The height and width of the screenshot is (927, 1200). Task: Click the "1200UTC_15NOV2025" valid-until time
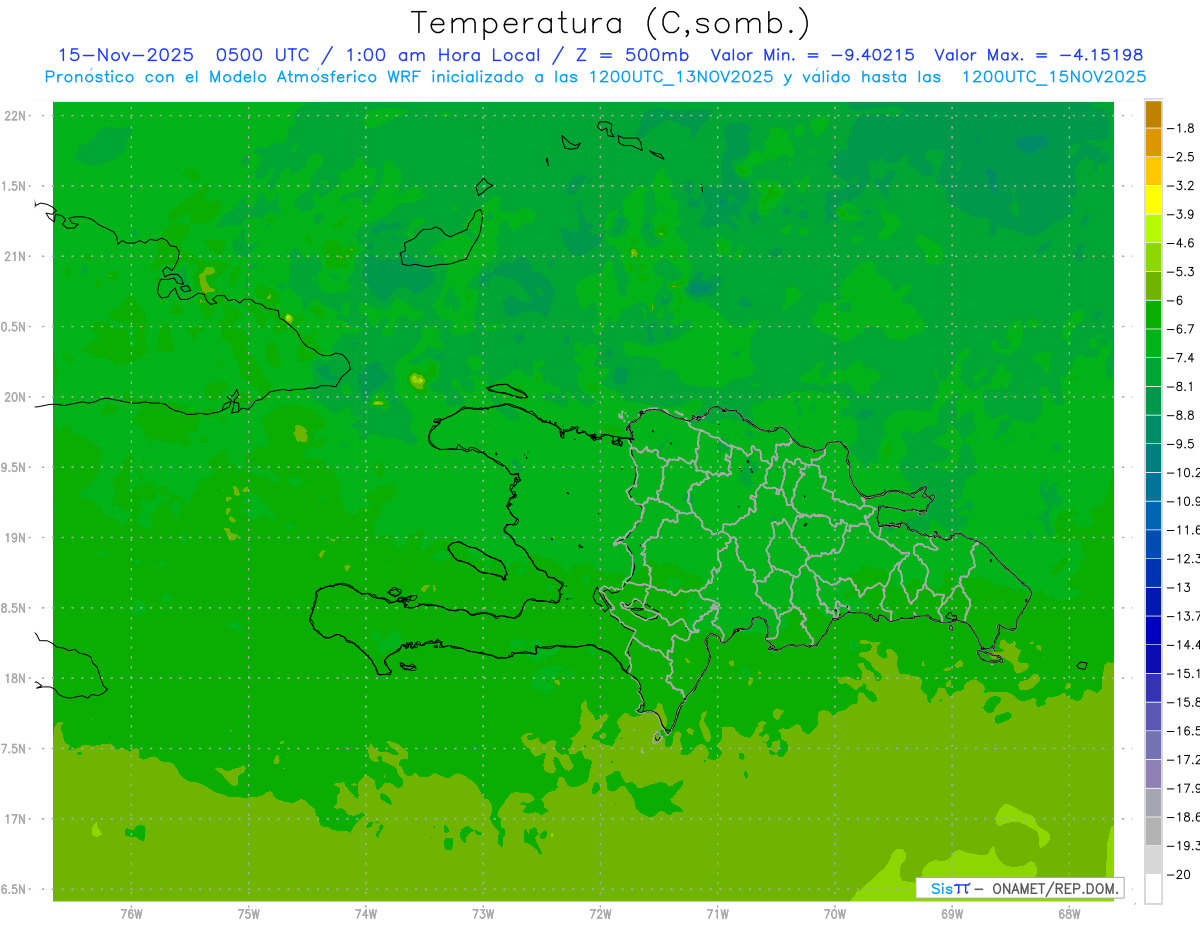[1054, 77]
